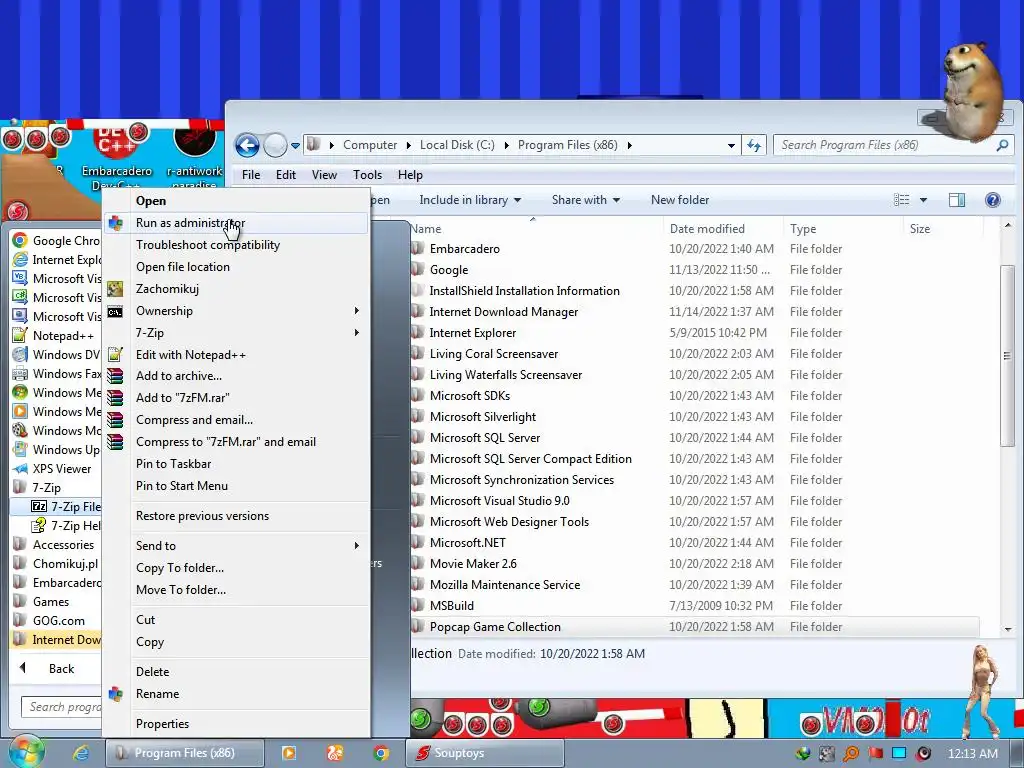1024x768 pixels.
Task: Click Accessories folder in Start menu
Action: (x=54, y=545)
